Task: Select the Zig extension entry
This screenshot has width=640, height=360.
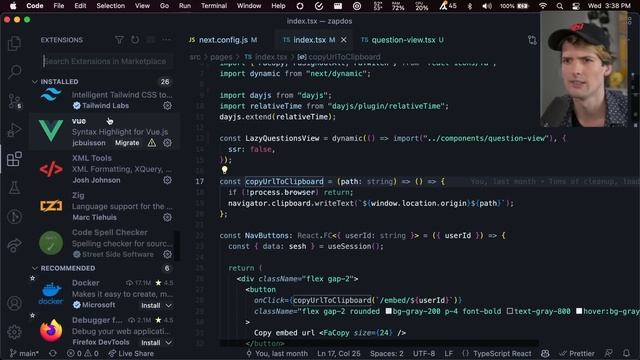Action: pos(104,206)
